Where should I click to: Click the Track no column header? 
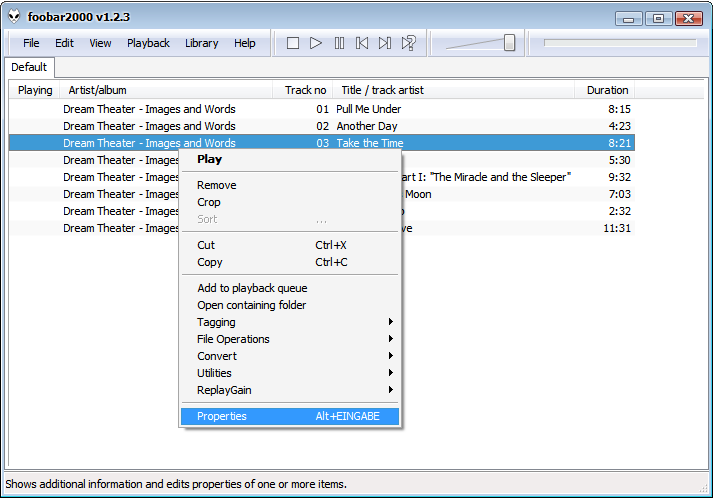tap(303, 90)
